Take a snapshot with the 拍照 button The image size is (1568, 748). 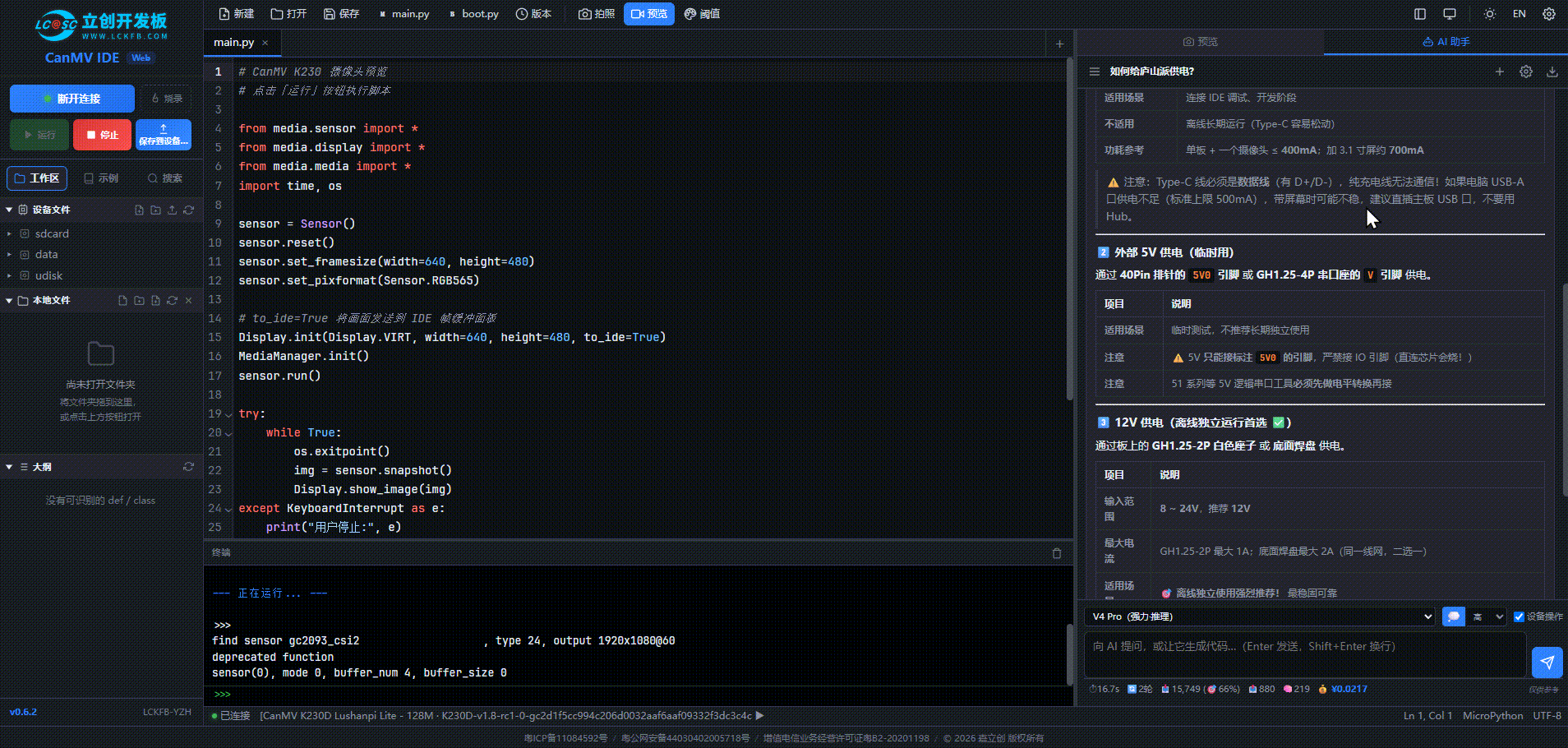pyautogui.click(x=597, y=14)
